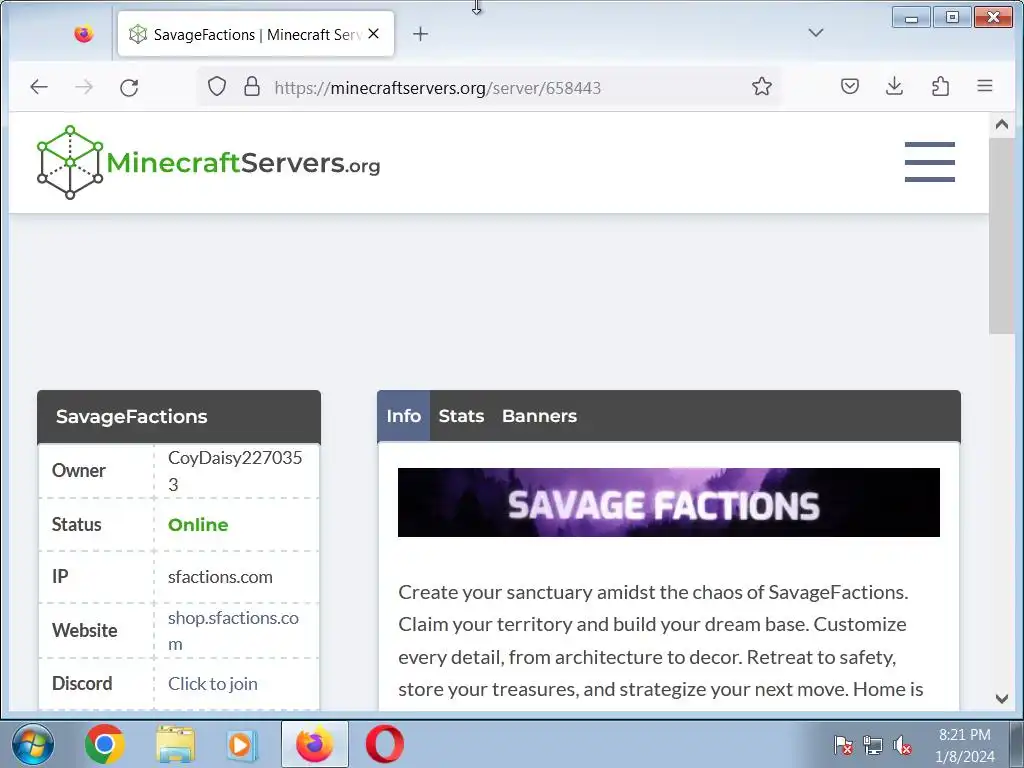Image resolution: width=1024 pixels, height=768 pixels.
Task: Click the vertical scrollbar thumb
Action: click(1002, 236)
